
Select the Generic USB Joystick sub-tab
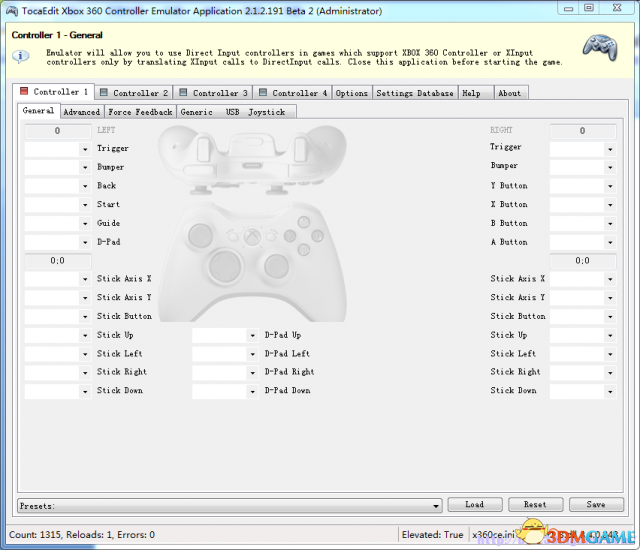pos(236,112)
